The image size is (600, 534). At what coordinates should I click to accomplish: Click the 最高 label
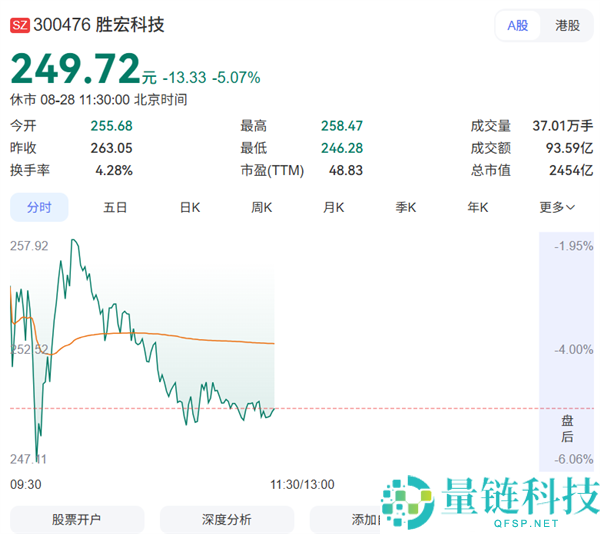[253, 126]
